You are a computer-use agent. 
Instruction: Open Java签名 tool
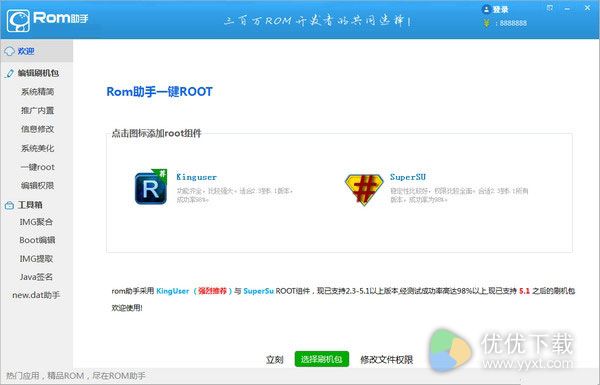[36, 277]
